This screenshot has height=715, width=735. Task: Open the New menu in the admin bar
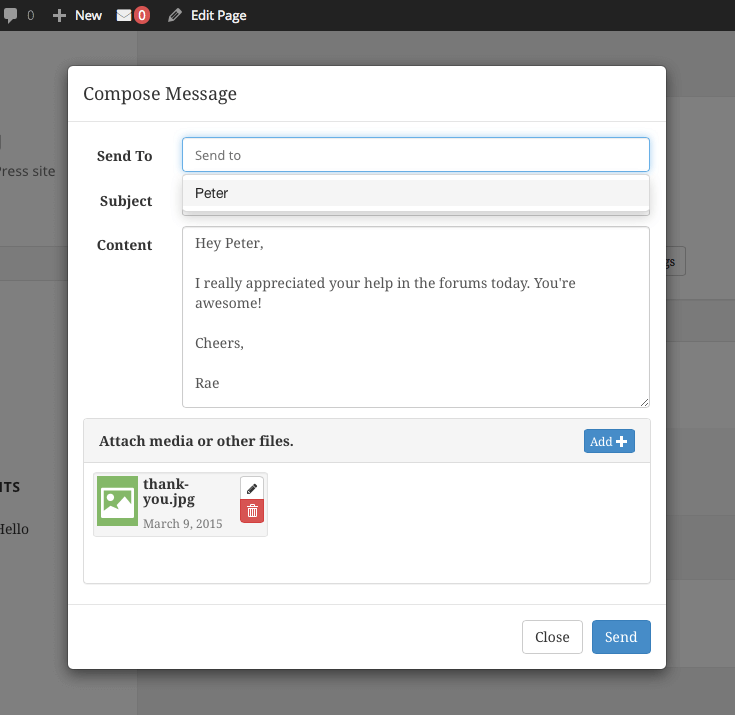[x=88, y=15]
